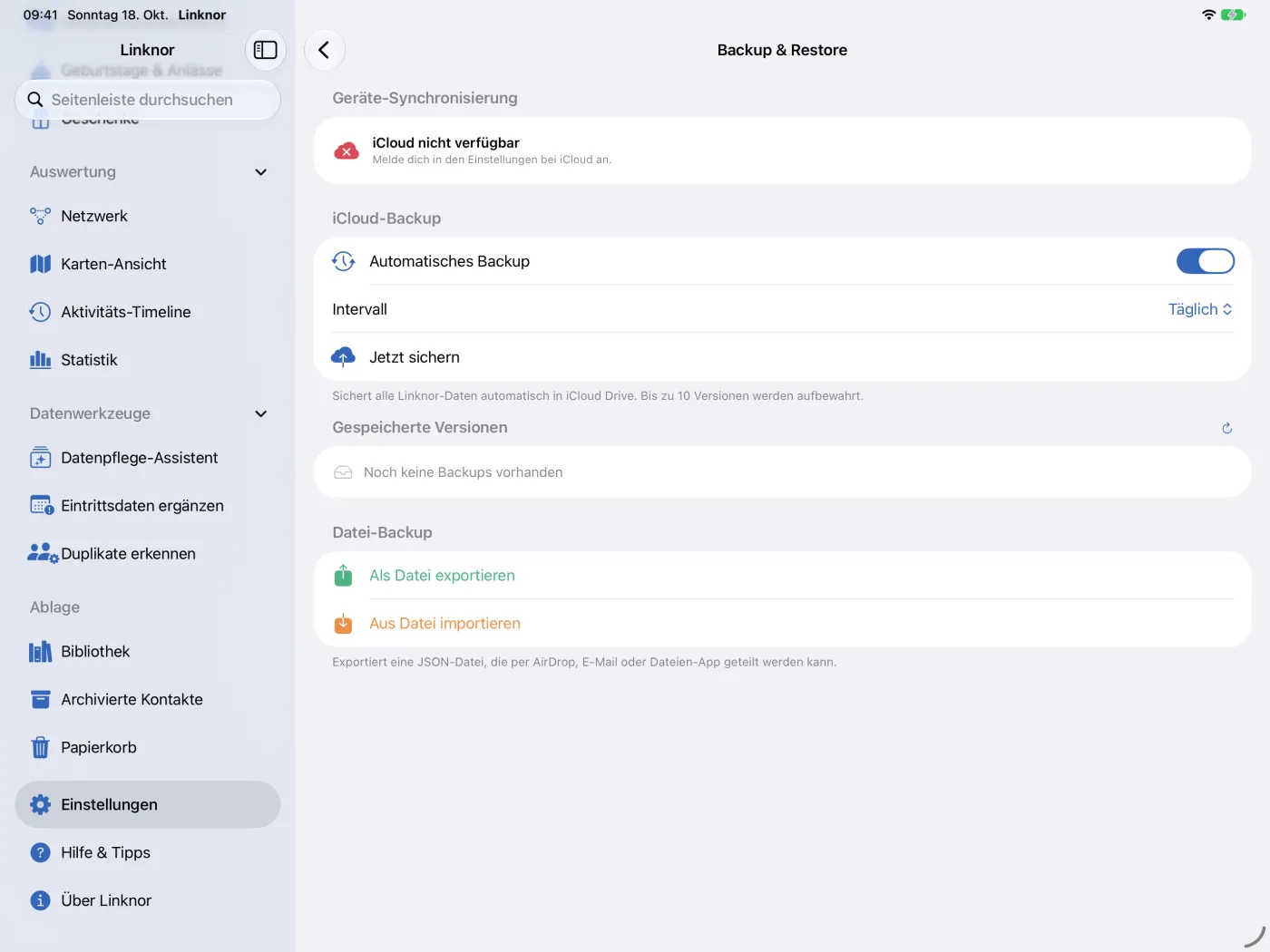Click the Automatisches Backup clock-arrow icon
The width and height of the screenshot is (1270, 952).
343,261
